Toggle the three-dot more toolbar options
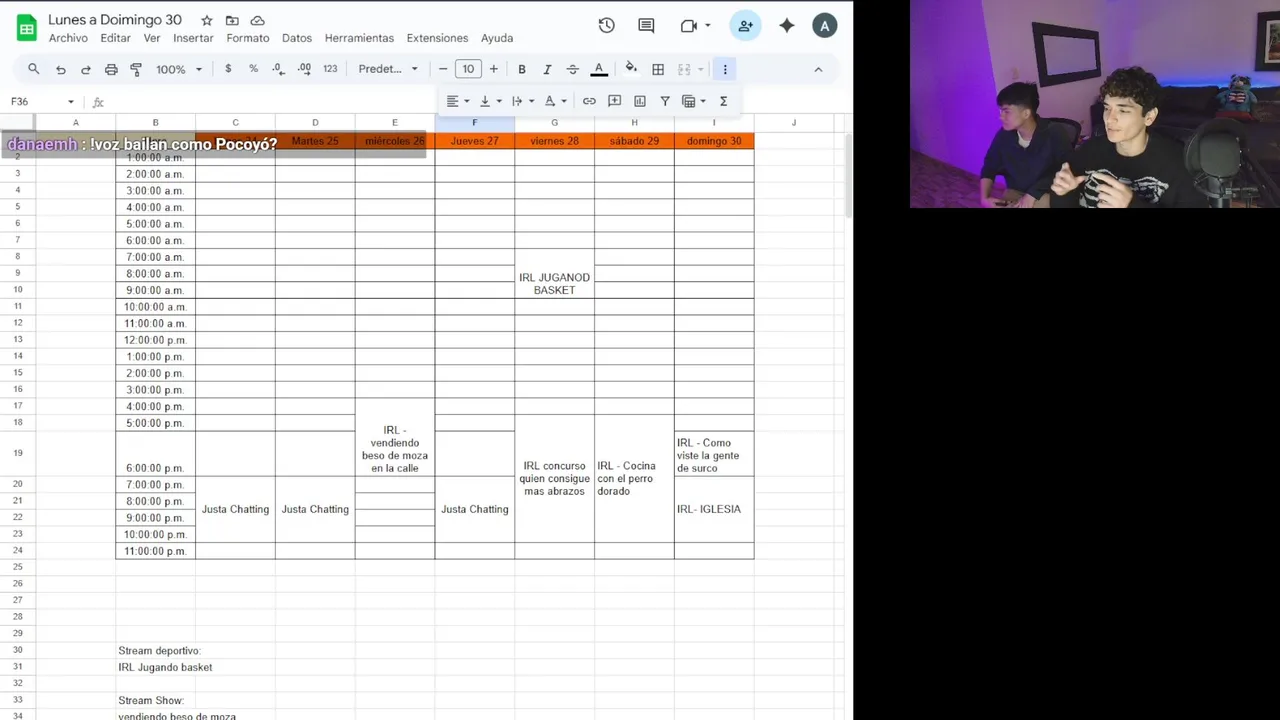1280x720 pixels. (x=725, y=69)
